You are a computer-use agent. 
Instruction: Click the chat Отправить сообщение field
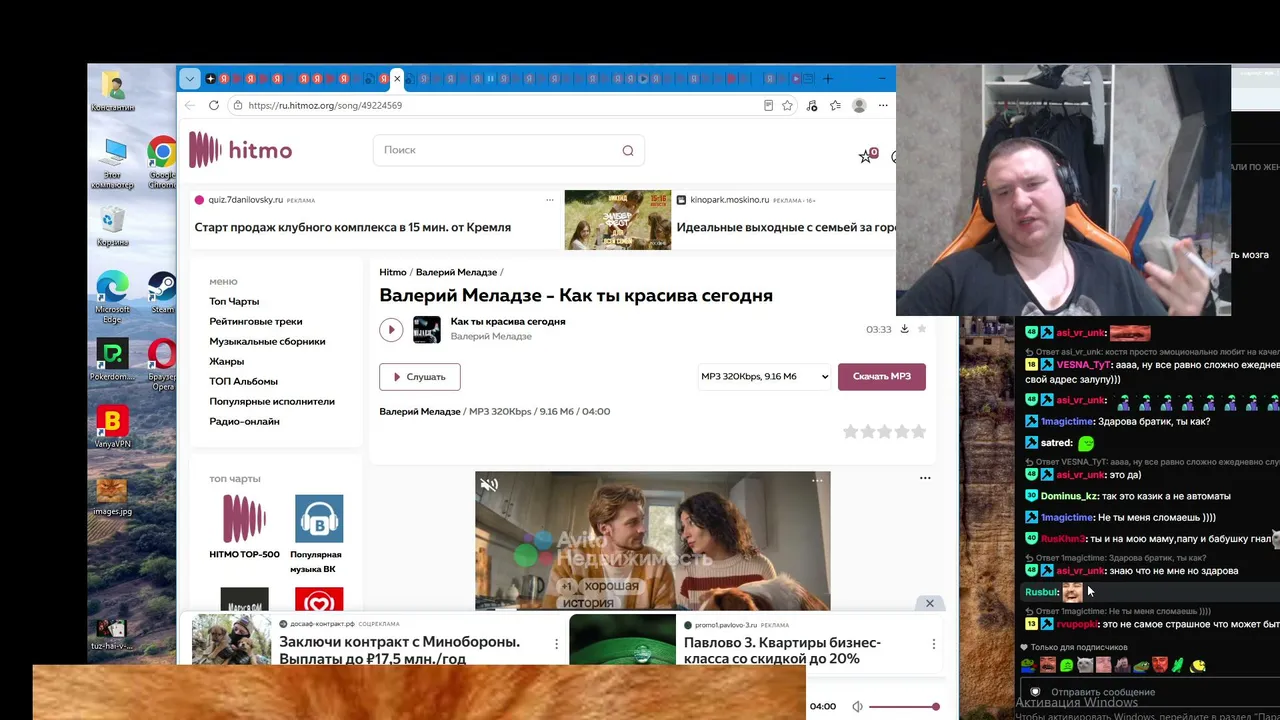coord(1103,692)
